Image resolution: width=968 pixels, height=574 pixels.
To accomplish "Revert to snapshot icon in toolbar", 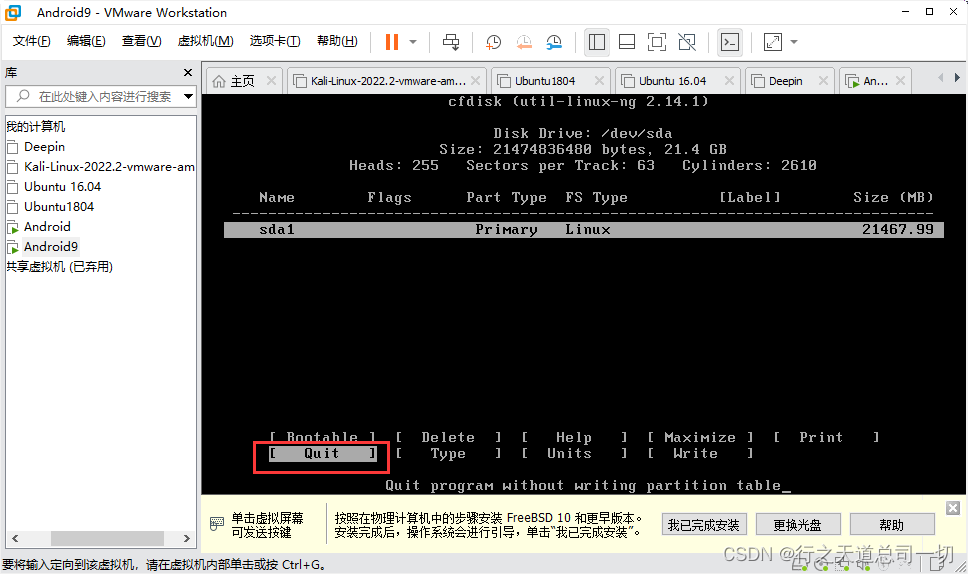I will [x=524, y=42].
